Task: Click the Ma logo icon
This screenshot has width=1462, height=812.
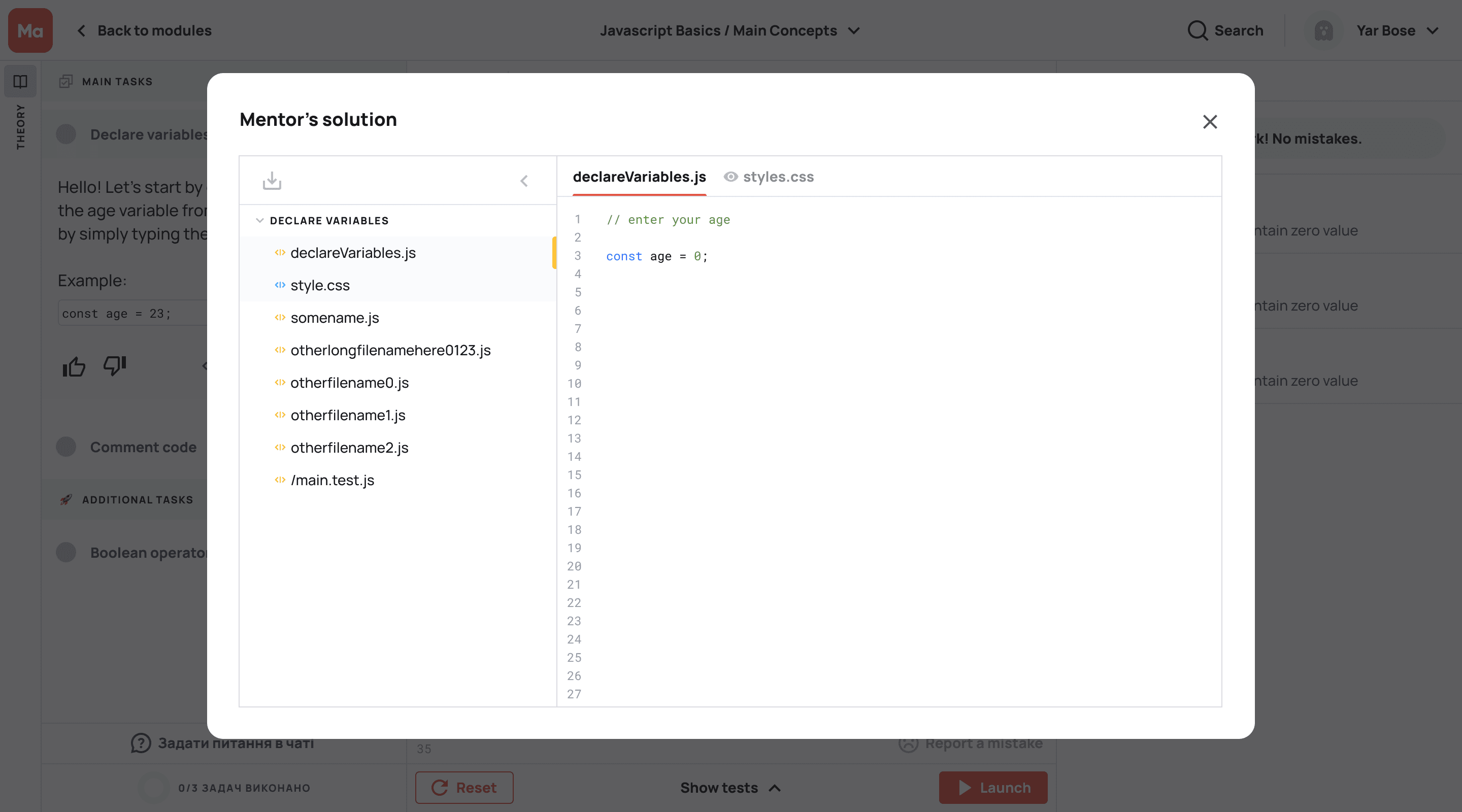Action: click(30, 30)
